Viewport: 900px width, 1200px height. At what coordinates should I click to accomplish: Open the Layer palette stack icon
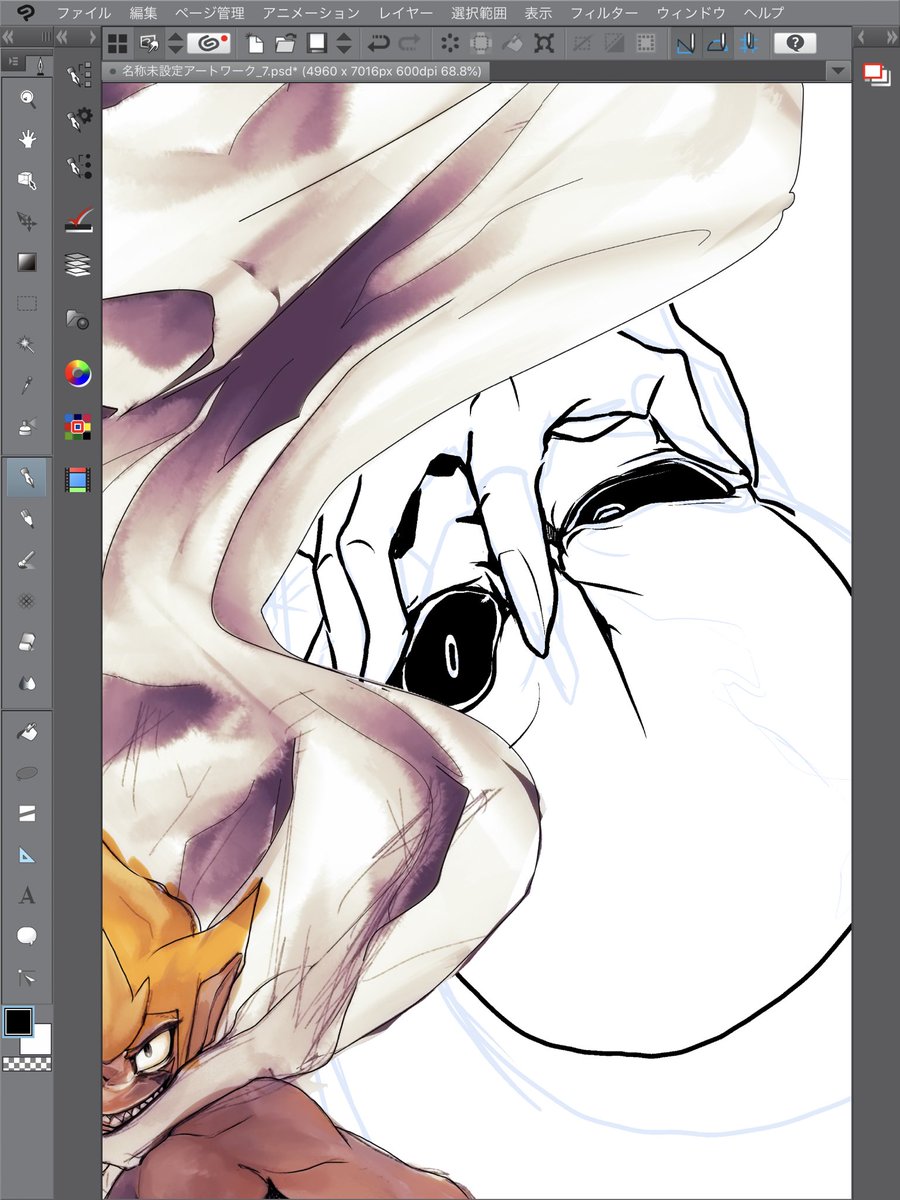78,264
